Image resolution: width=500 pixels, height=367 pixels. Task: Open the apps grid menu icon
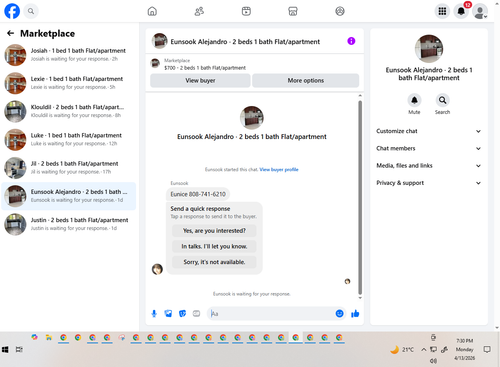pos(442,11)
